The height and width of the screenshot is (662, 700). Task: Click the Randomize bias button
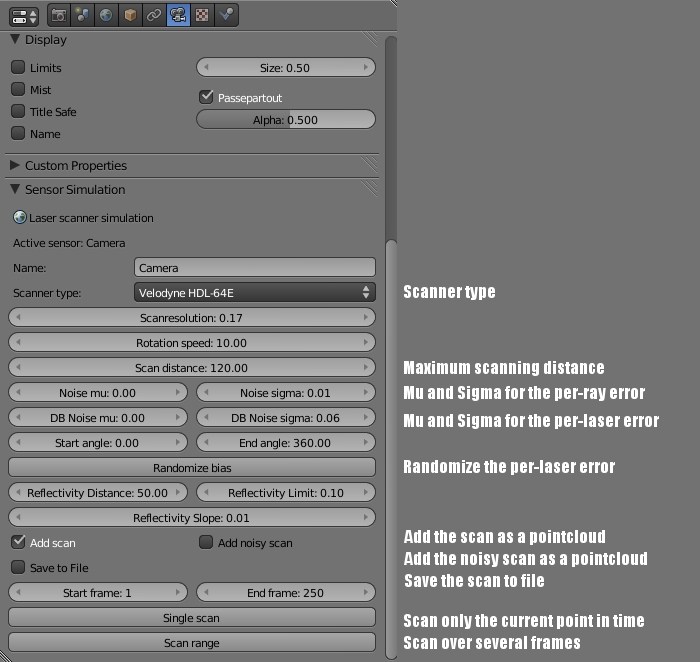coord(192,467)
